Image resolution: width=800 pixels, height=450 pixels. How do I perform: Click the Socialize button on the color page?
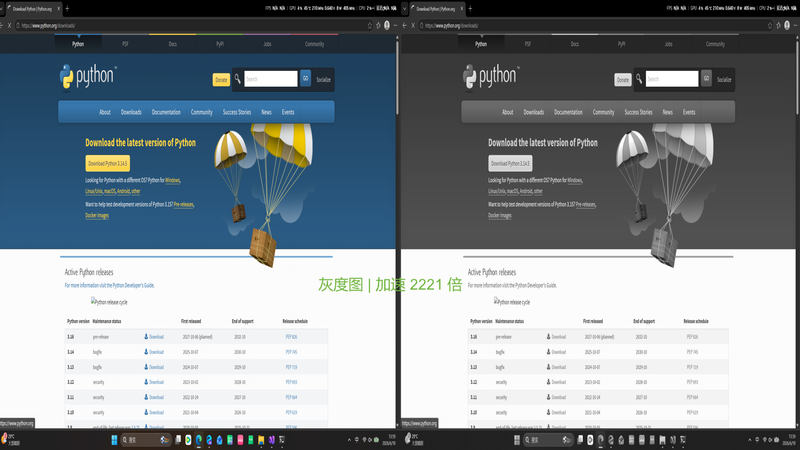click(x=323, y=80)
